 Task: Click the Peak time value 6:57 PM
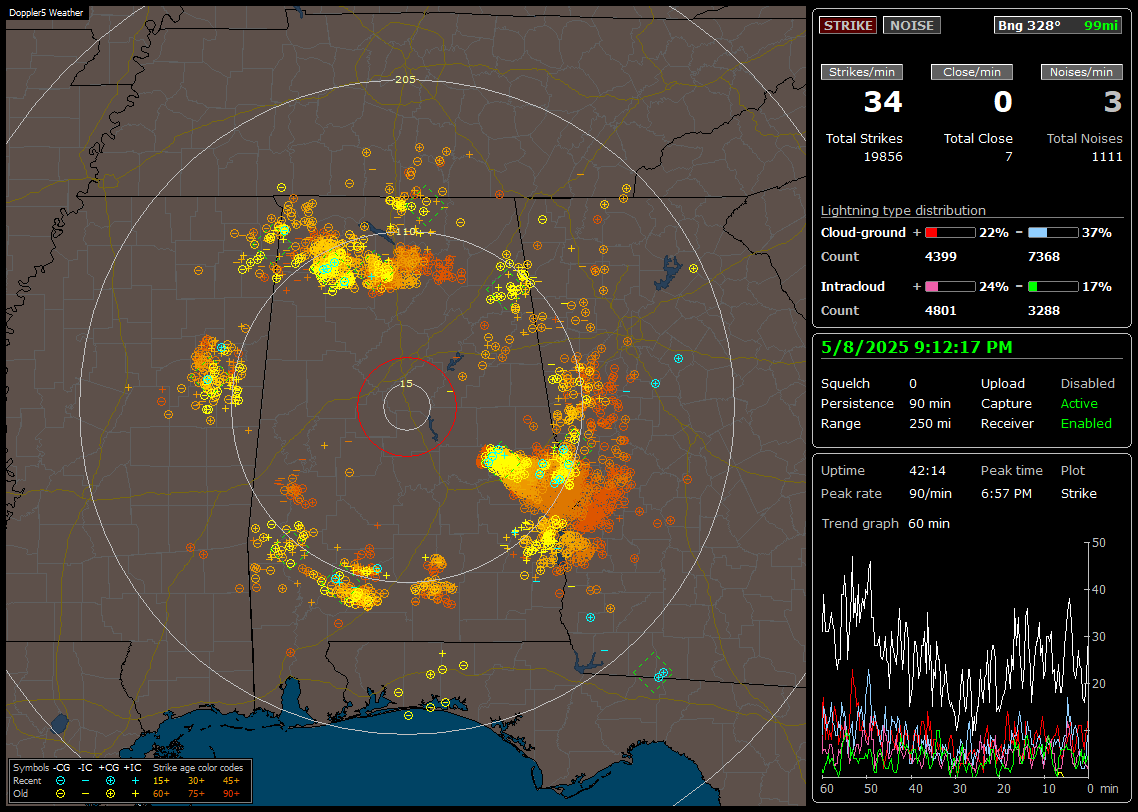[x=1006, y=493]
